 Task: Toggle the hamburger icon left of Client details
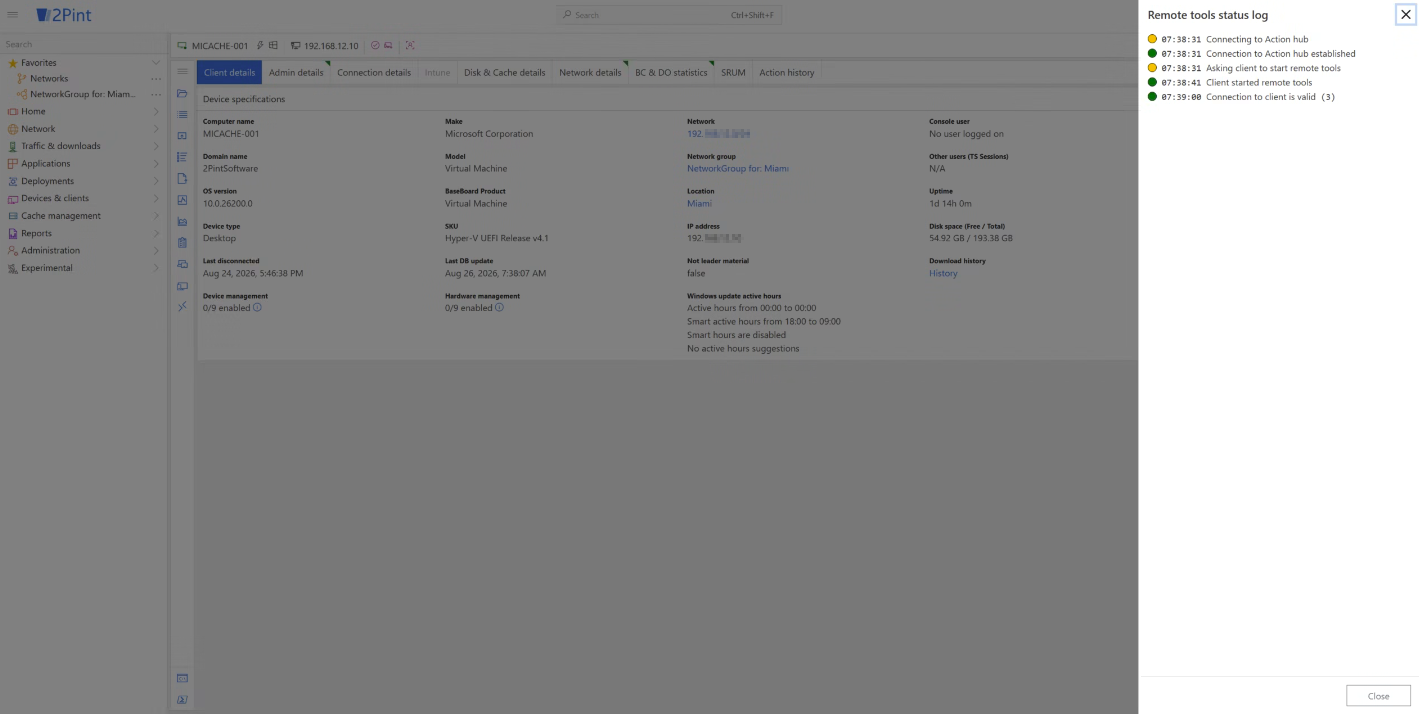pyautogui.click(x=182, y=72)
